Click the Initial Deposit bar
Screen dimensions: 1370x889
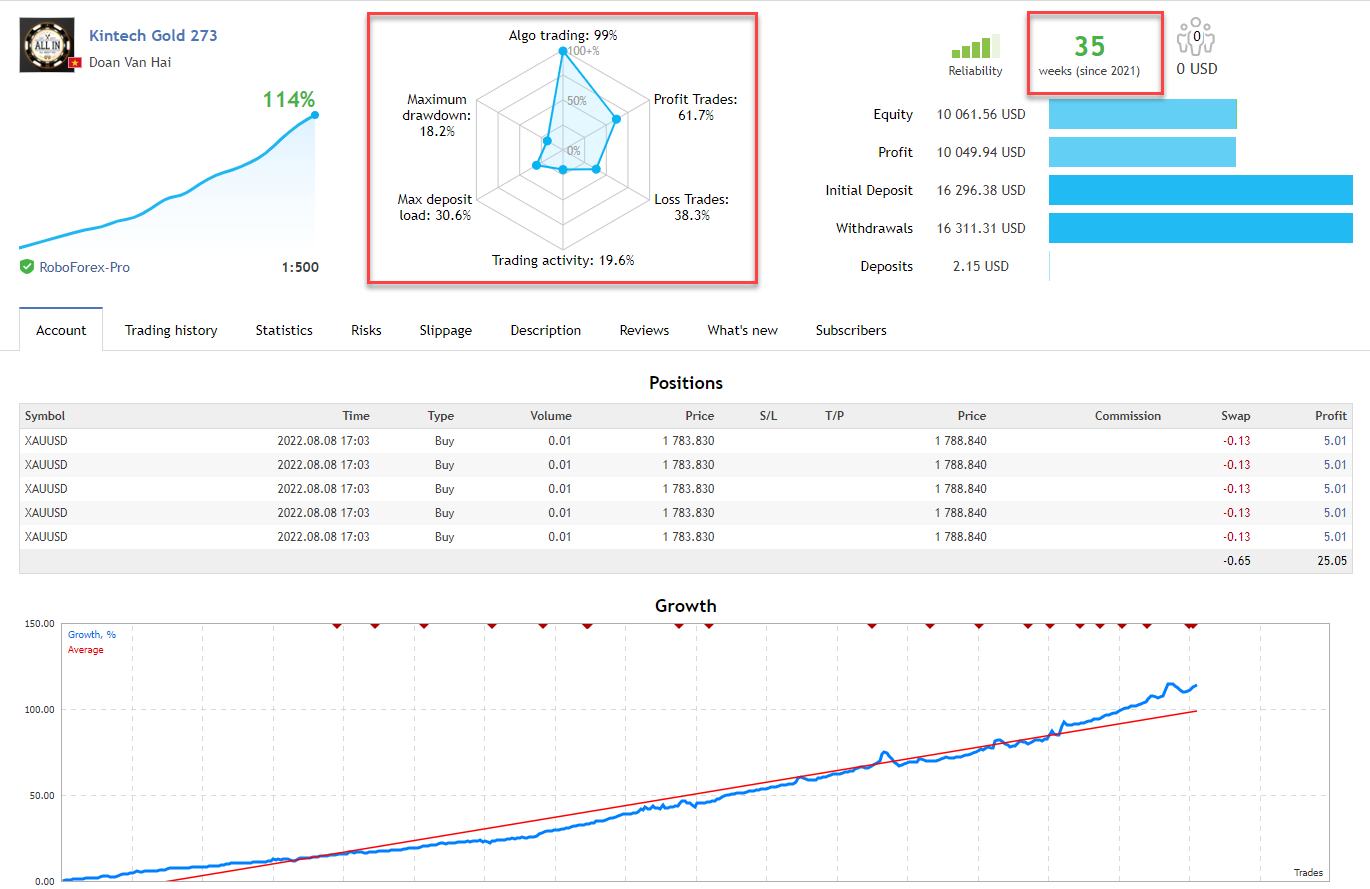click(x=1200, y=190)
